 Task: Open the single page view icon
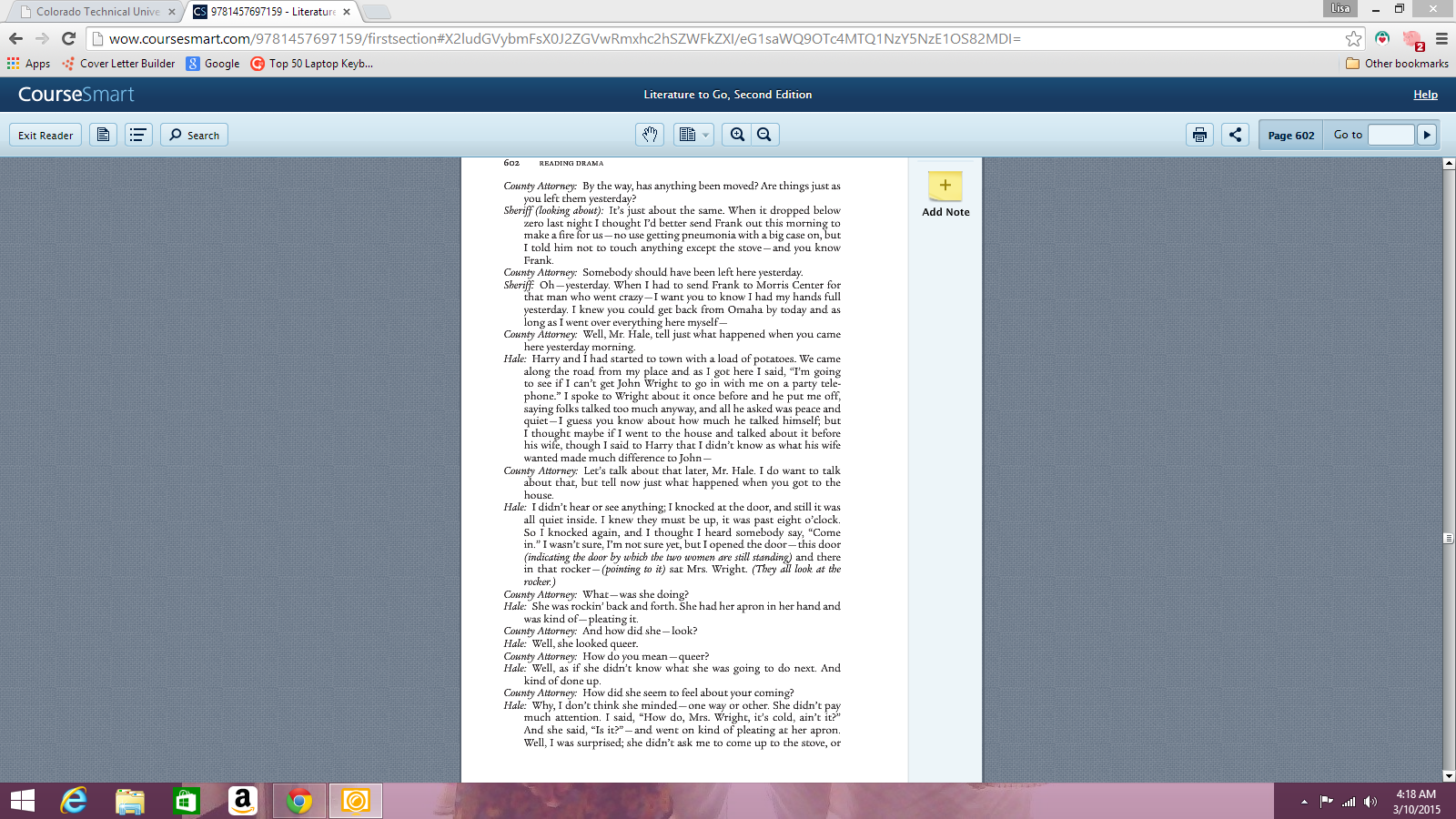pos(103,135)
